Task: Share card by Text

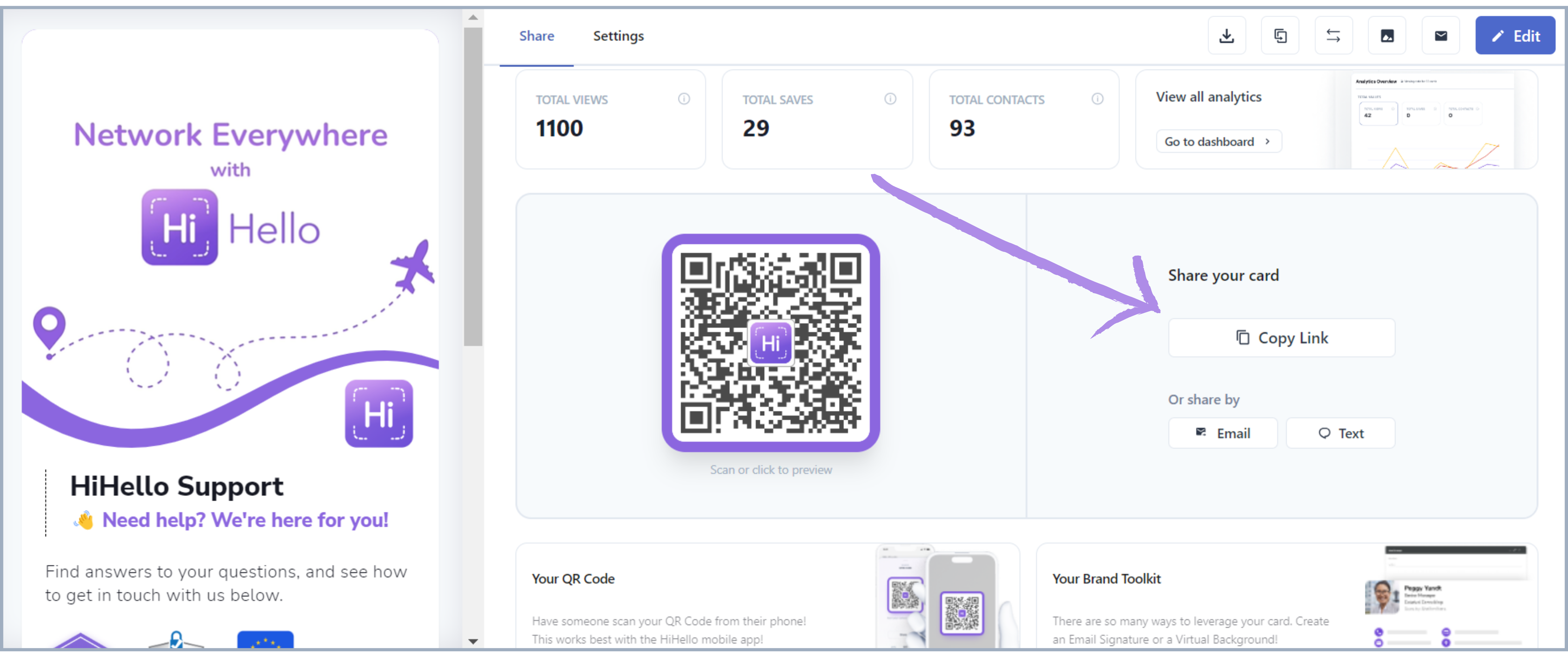Action: point(1340,433)
